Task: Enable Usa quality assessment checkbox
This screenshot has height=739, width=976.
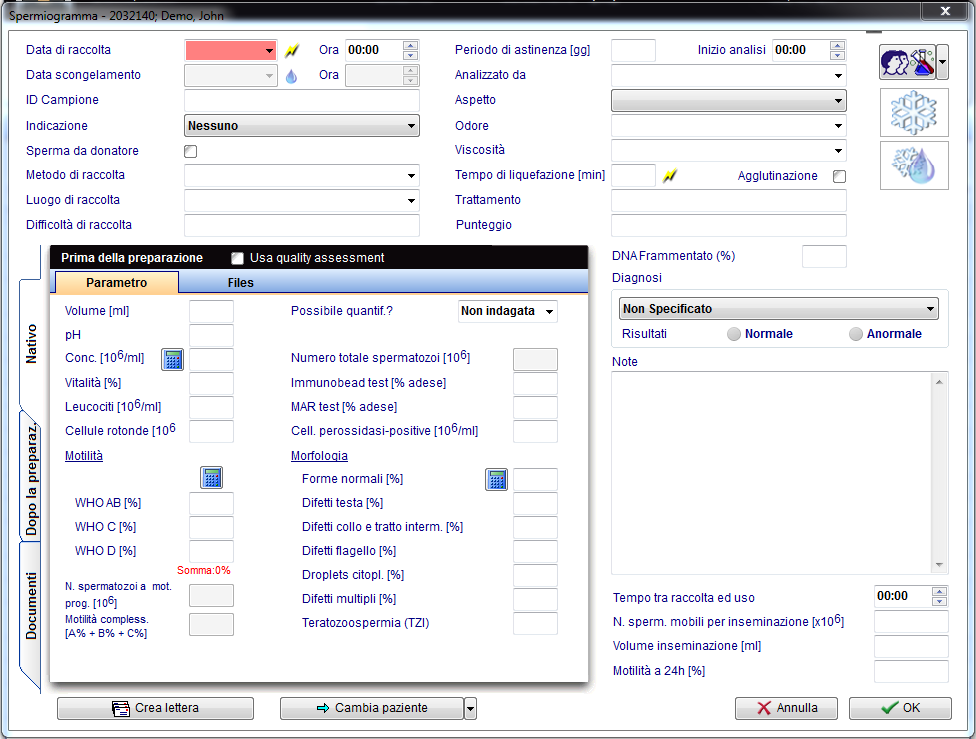Action: 237,258
